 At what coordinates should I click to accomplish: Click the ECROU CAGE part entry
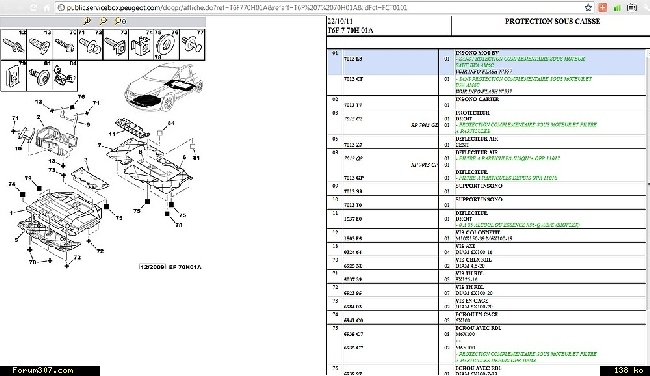pos(487,317)
